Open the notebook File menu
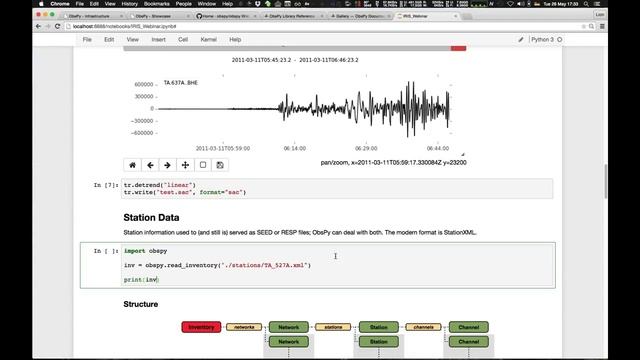Viewport: 640px width, 360px height. (87, 40)
